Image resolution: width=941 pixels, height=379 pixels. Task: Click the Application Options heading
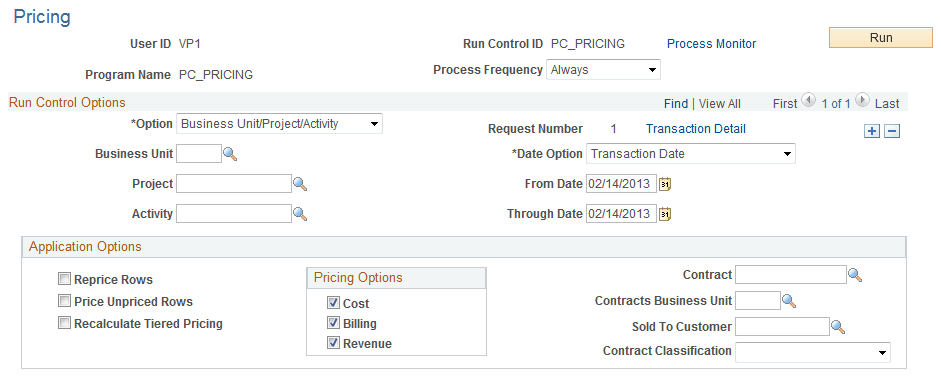(x=85, y=246)
